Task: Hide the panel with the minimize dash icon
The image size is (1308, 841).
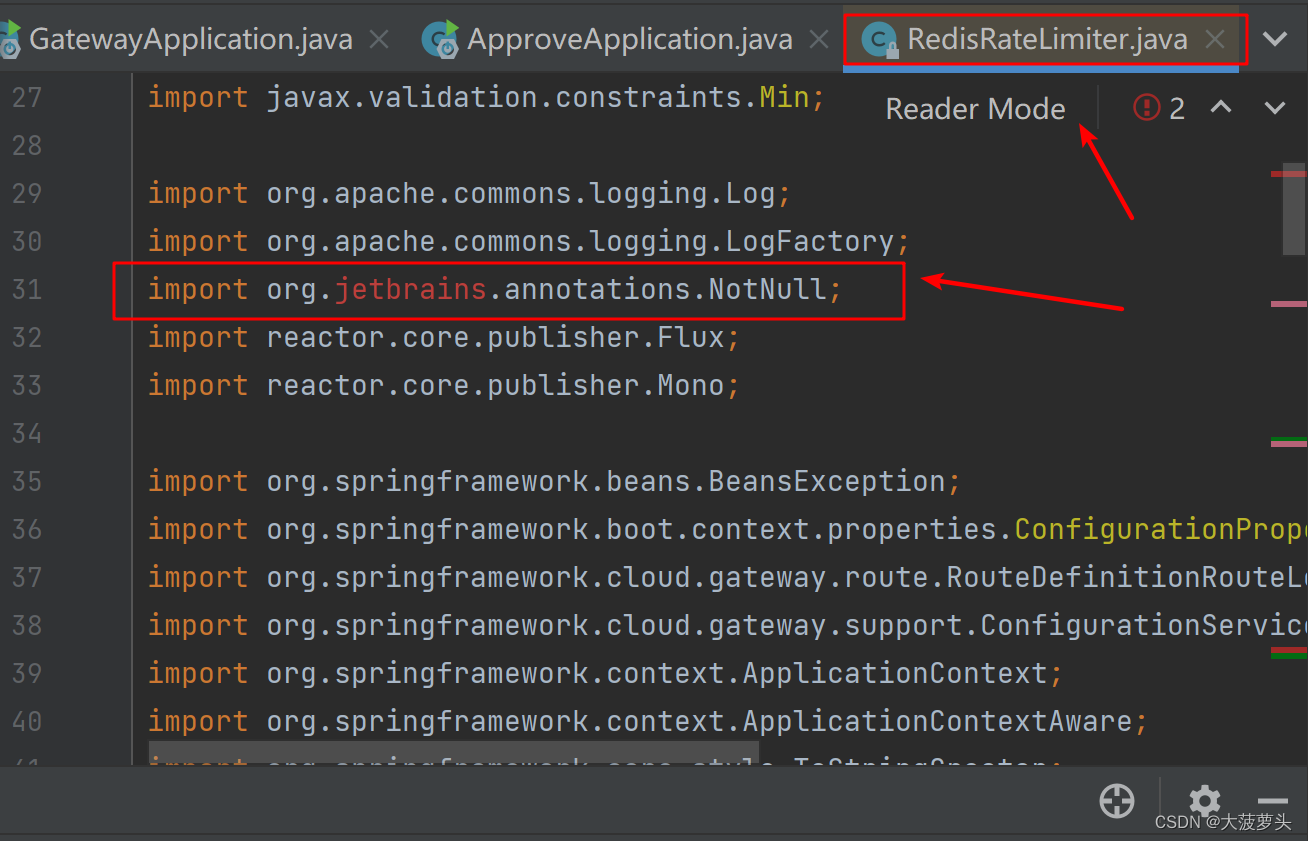Action: click(x=1272, y=801)
